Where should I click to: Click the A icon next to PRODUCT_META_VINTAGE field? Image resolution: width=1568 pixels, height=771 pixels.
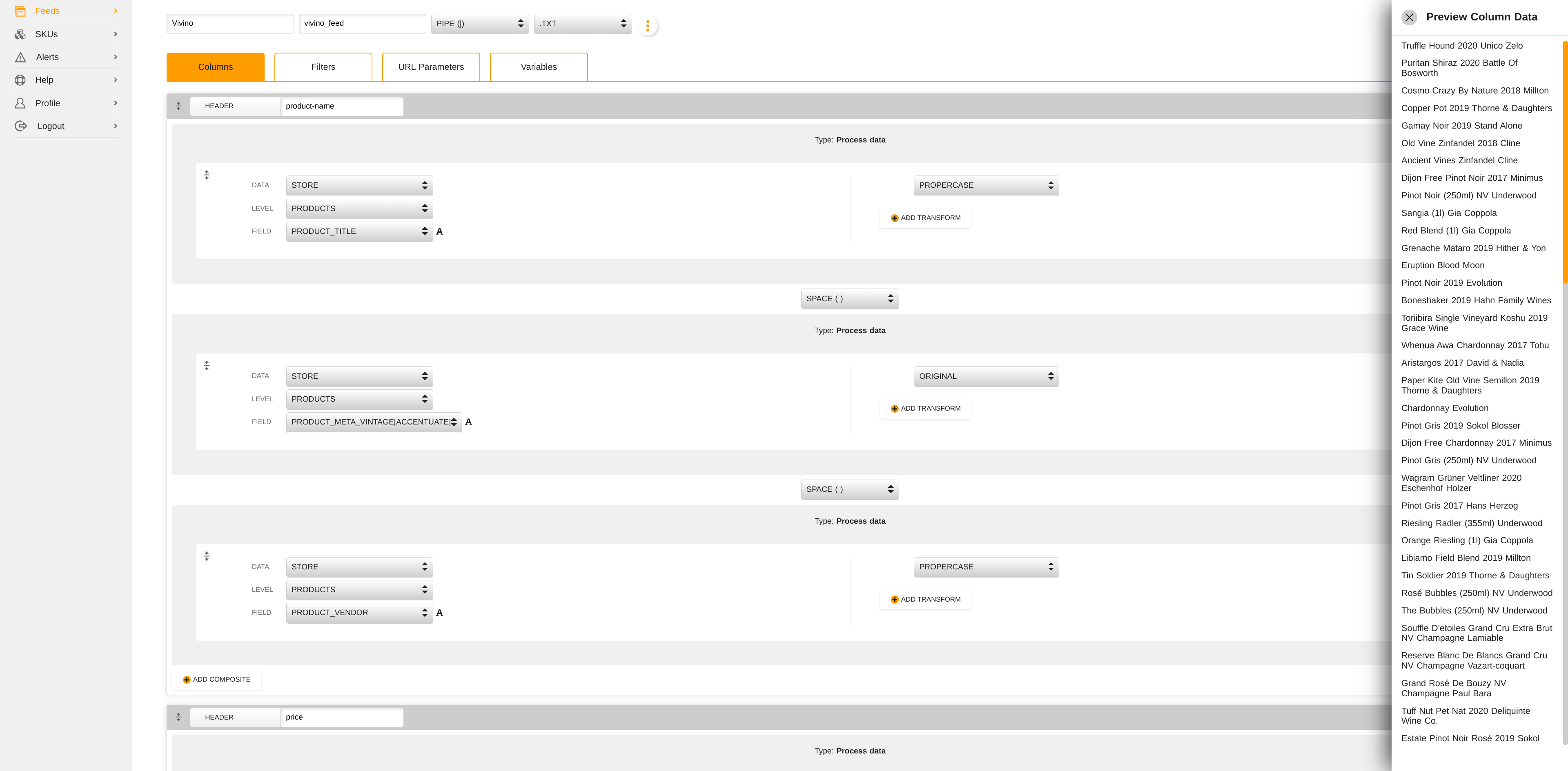(468, 422)
